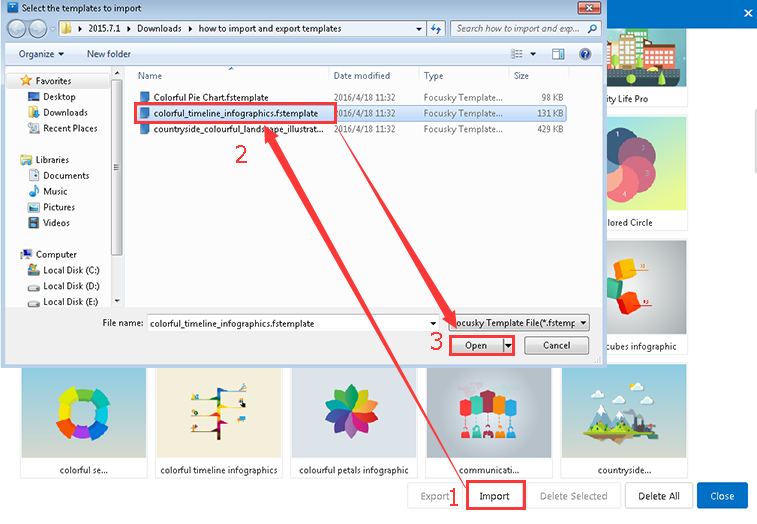Viewport: 757px width, 524px height.
Task: Click the navigation pane scrollbar up arrow
Action: point(117,73)
